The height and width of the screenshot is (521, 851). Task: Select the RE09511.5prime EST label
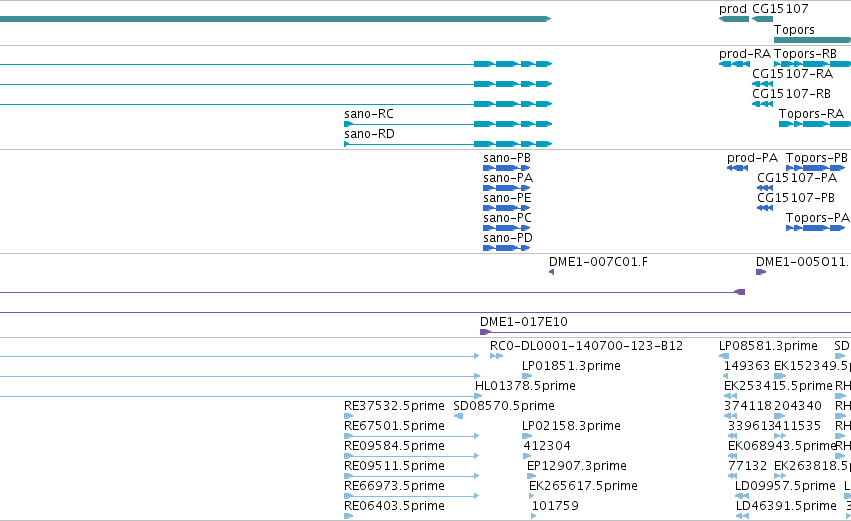394,466
